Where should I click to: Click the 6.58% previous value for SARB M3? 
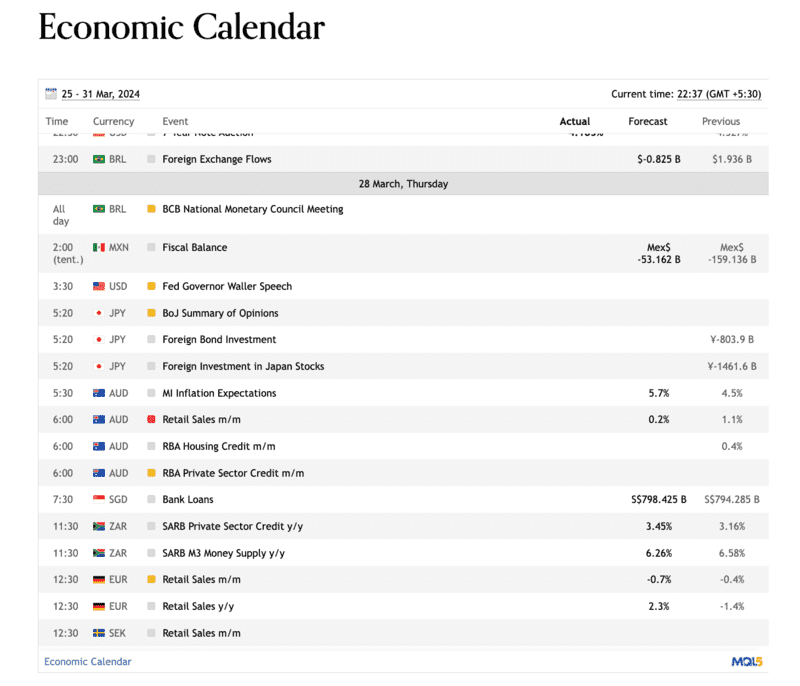point(732,553)
